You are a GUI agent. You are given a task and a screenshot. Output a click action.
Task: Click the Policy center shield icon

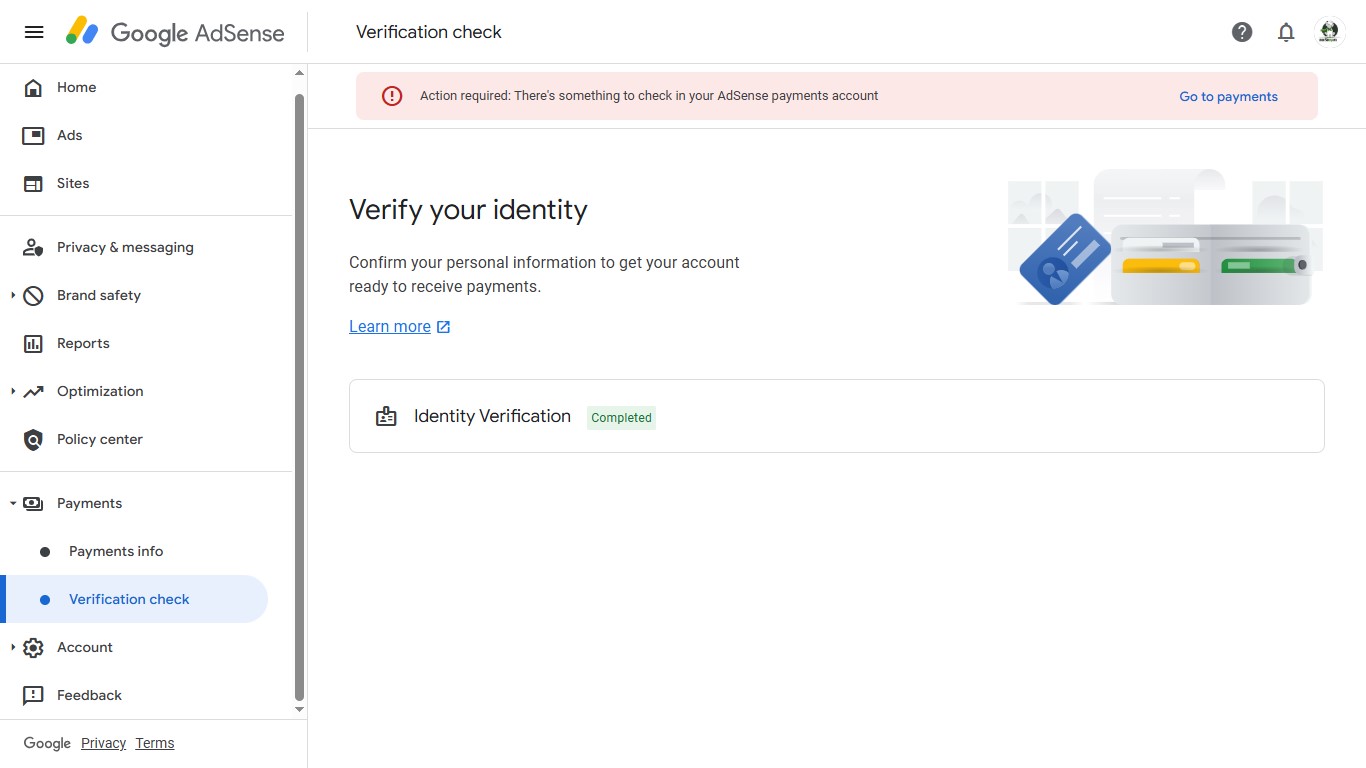33,440
